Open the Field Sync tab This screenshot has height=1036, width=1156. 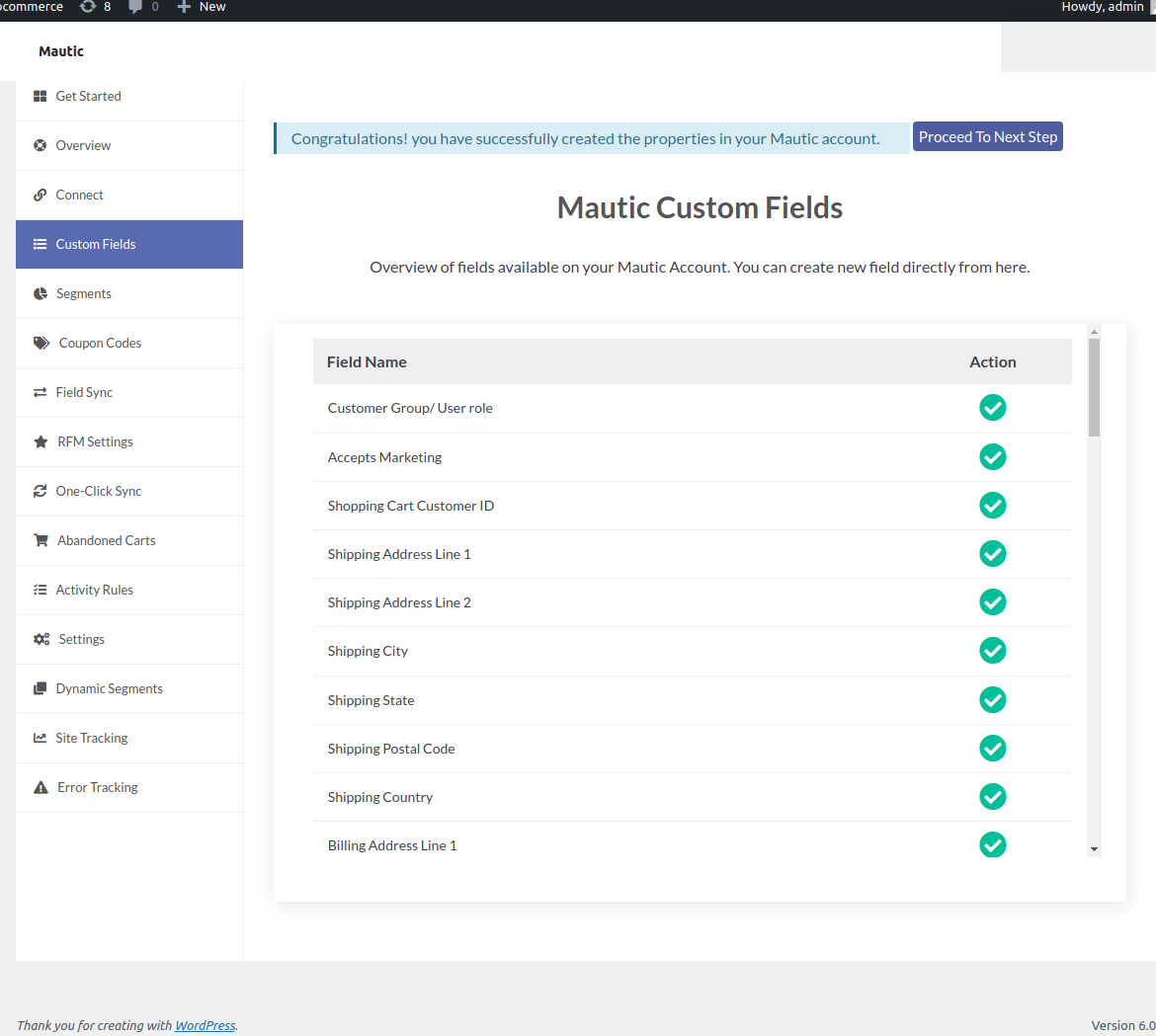129,393
